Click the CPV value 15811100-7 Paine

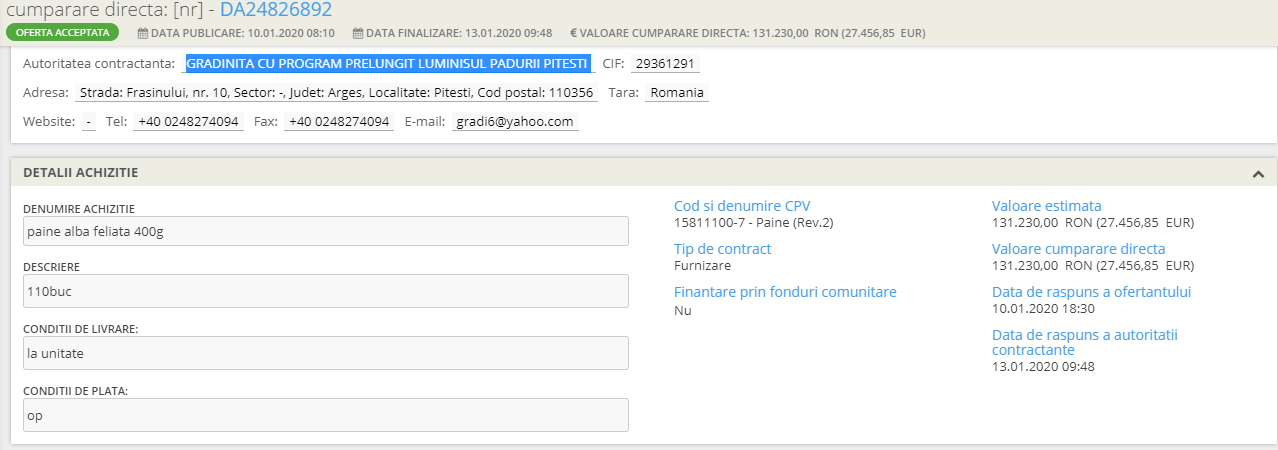(754, 223)
